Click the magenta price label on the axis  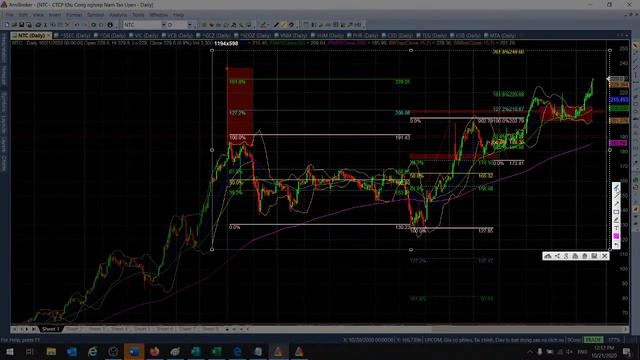(618, 143)
